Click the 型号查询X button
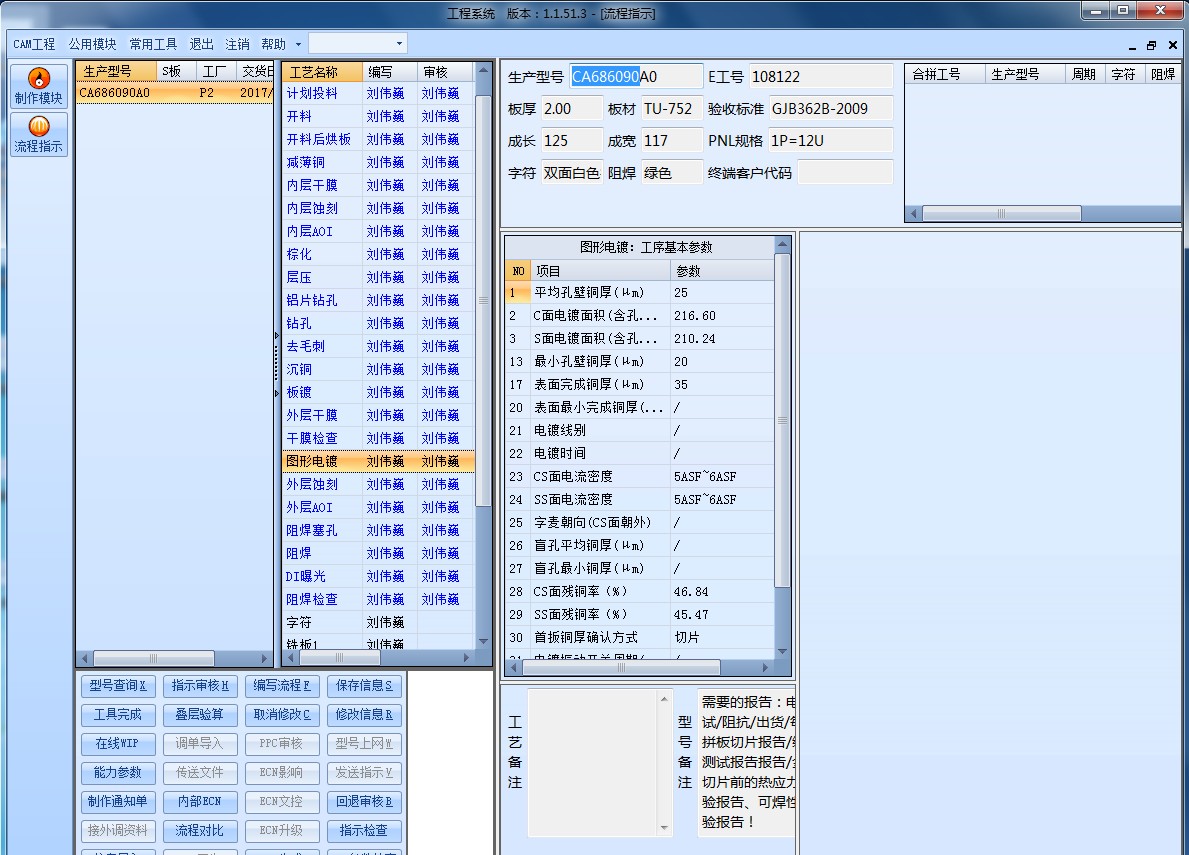This screenshot has width=1189, height=855. coord(118,686)
